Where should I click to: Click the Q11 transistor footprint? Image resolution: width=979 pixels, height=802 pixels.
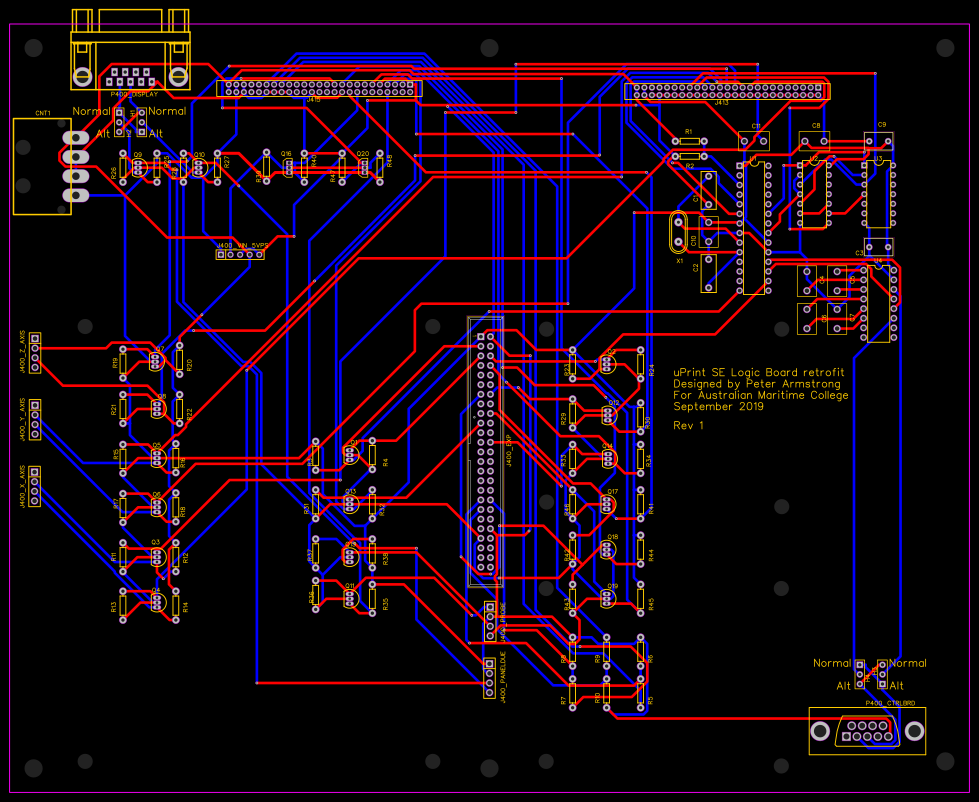pyautogui.click(x=351, y=599)
